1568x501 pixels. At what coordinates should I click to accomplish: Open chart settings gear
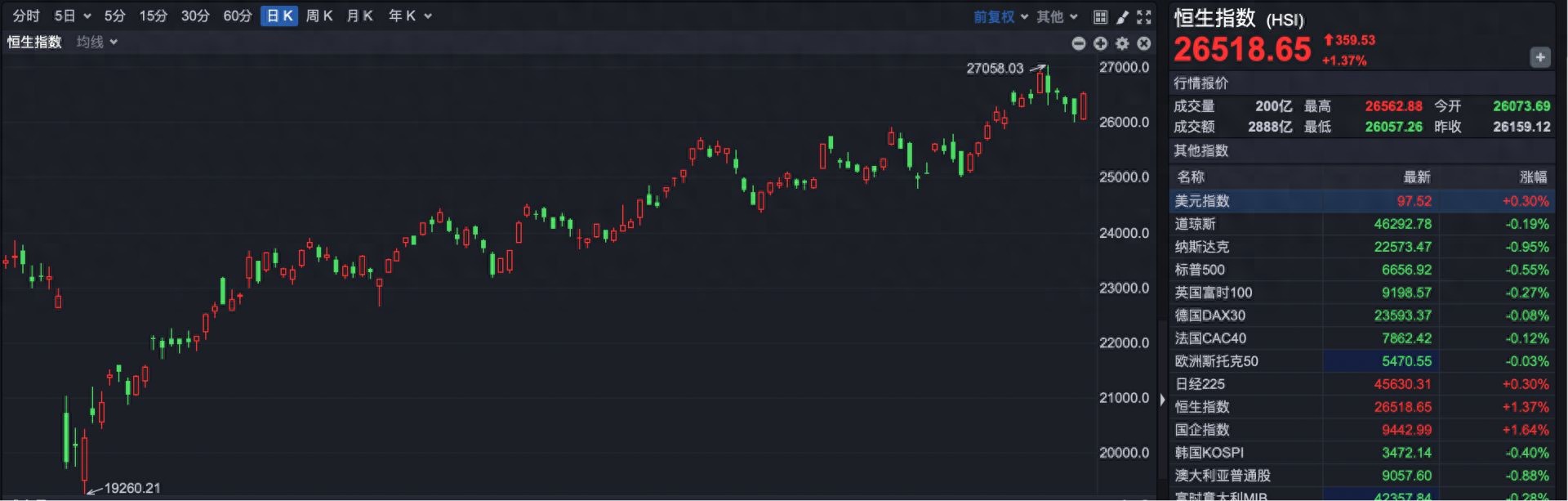(x=1122, y=43)
